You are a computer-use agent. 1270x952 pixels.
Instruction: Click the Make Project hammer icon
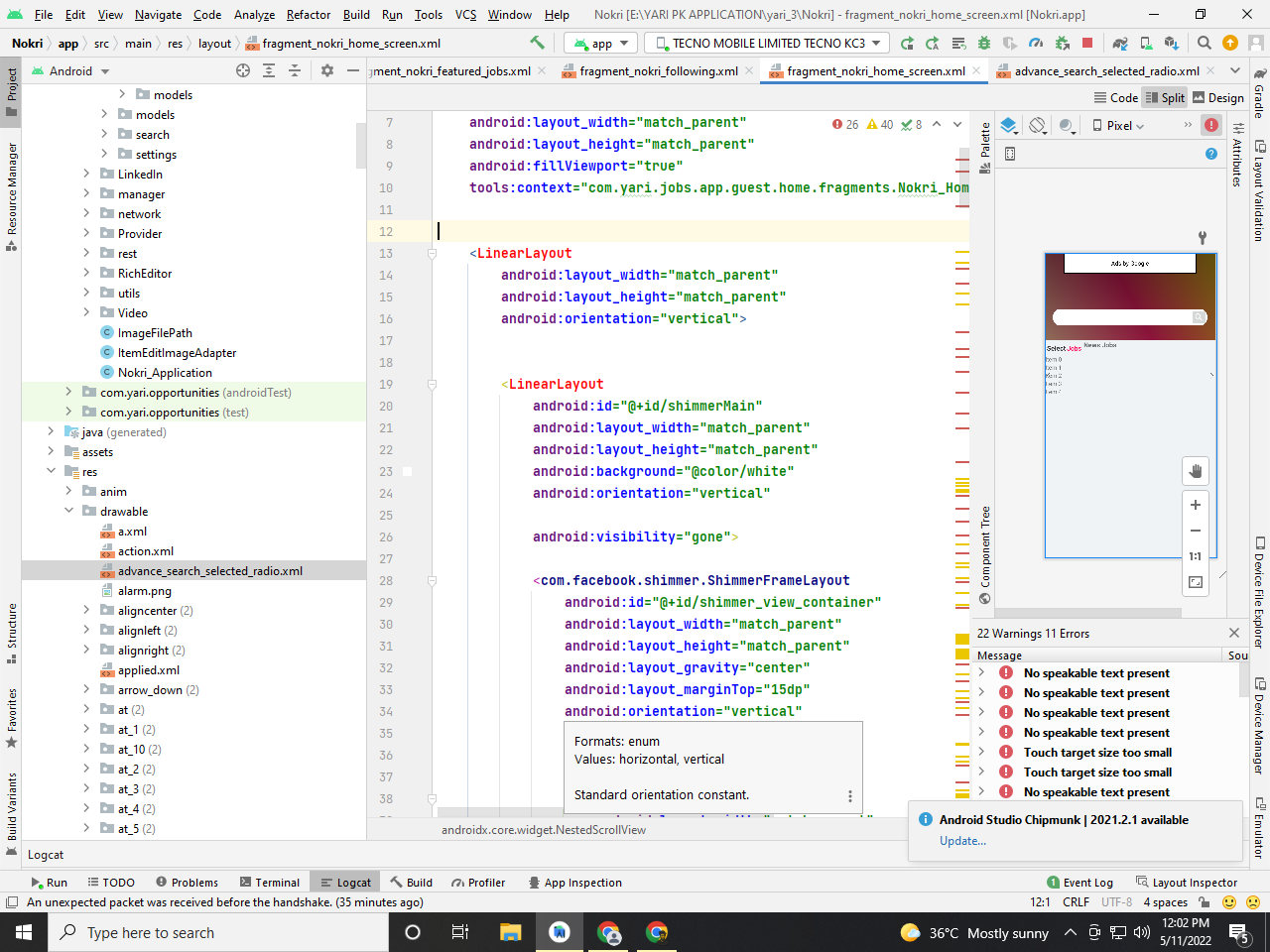pyautogui.click(x=537, y=43)
